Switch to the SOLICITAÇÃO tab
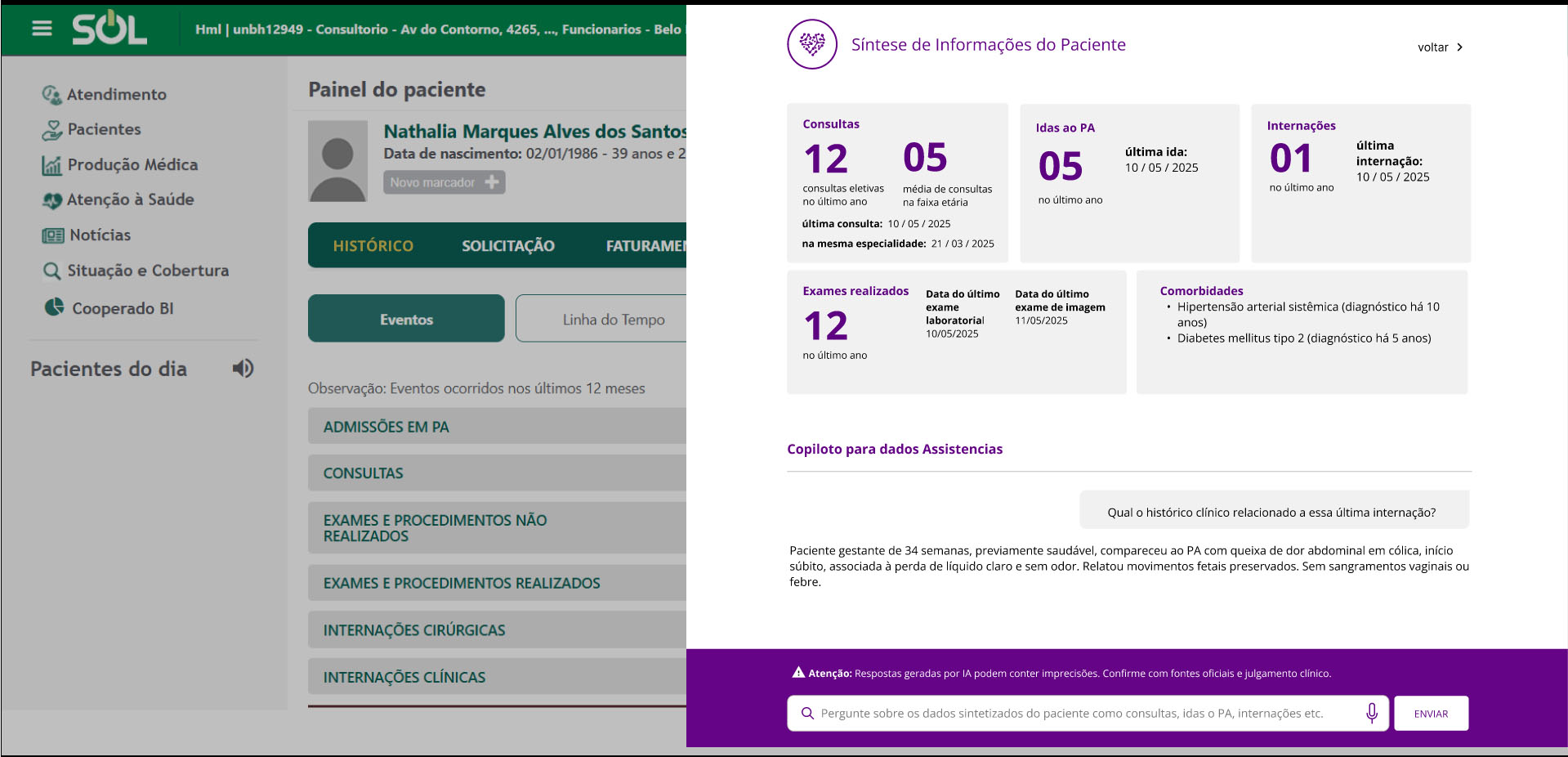The image size is (1568, 757). click(507, 245)
